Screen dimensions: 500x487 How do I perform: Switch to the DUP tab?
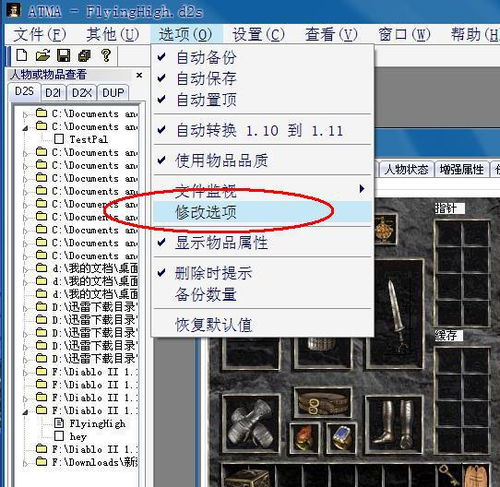pyautogui.click(x=113, y=93)
